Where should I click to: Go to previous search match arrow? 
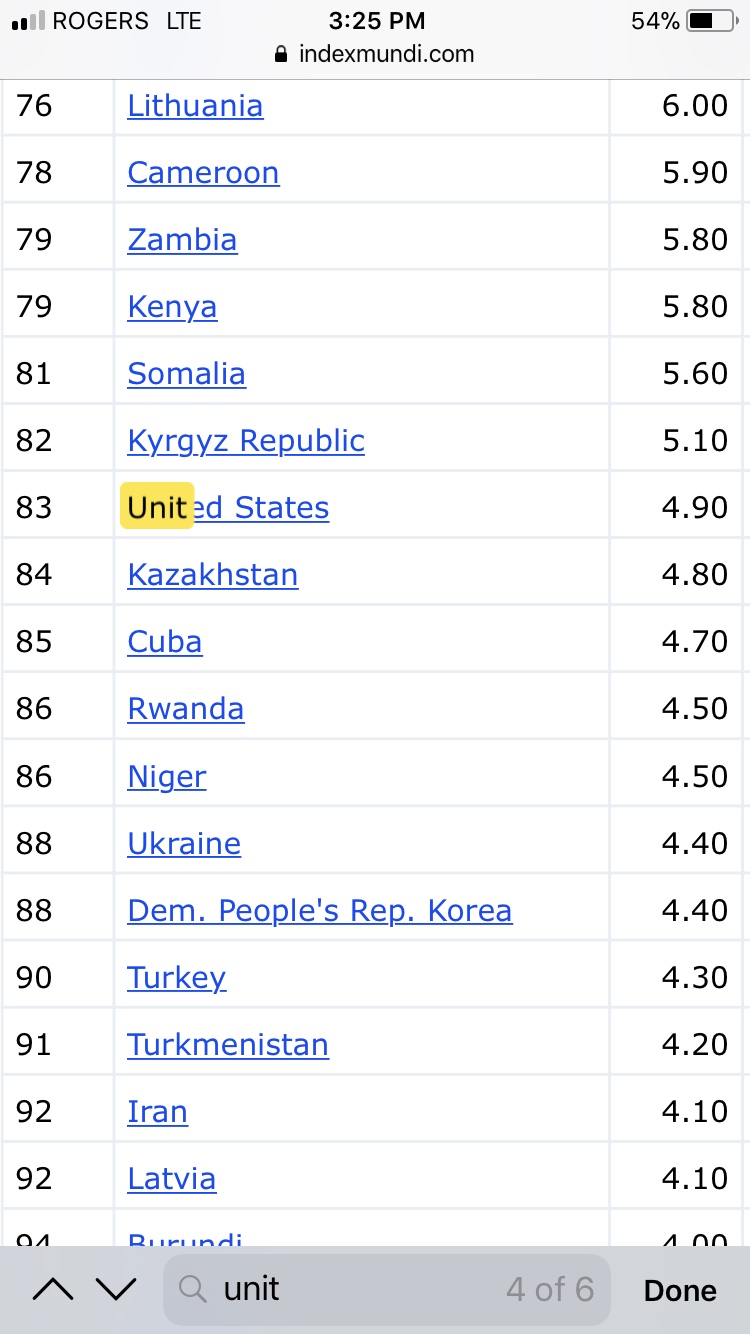pyautogui.click(x=53, y=1290)
